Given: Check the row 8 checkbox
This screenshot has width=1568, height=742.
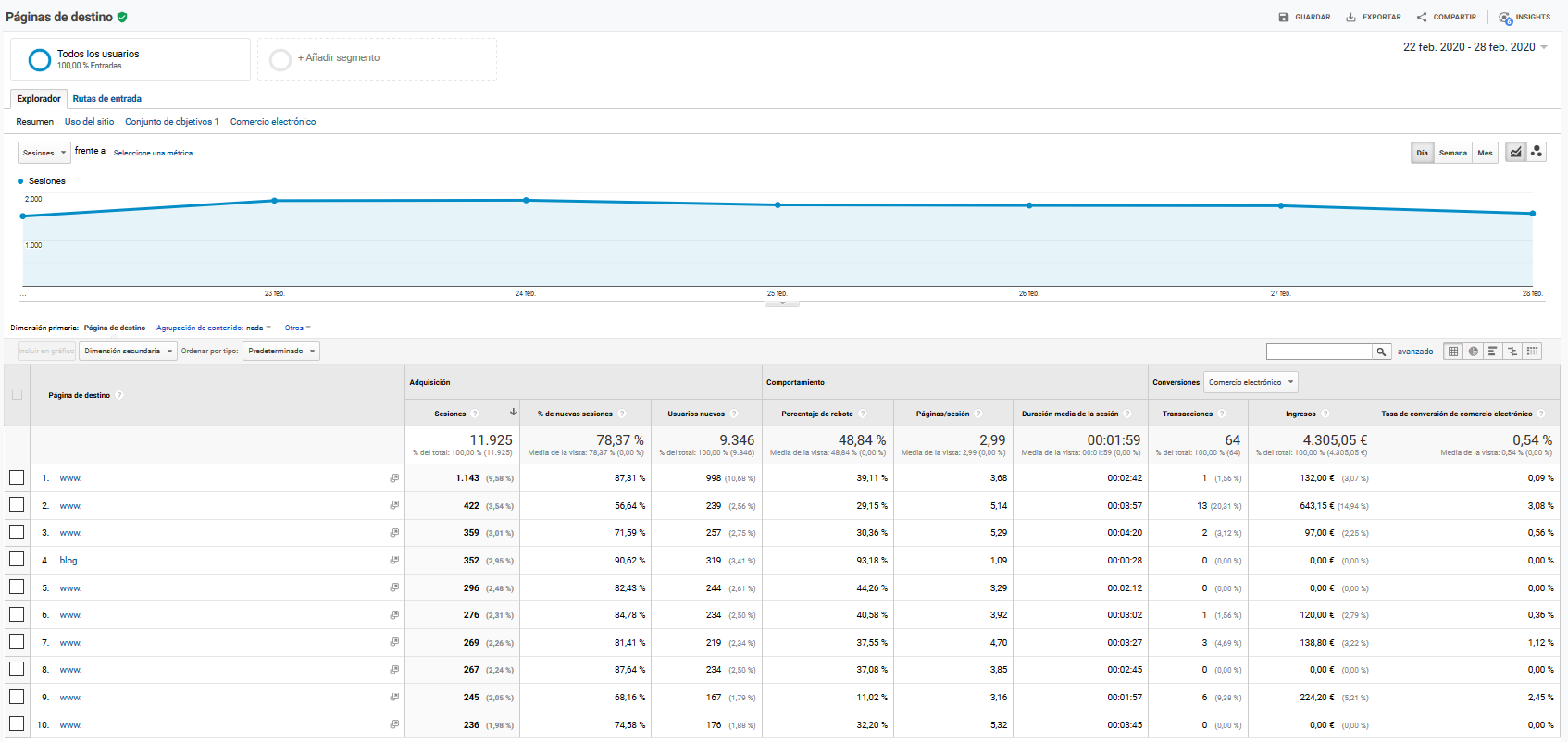Looking at the screenshot, I should pos(17,669).
